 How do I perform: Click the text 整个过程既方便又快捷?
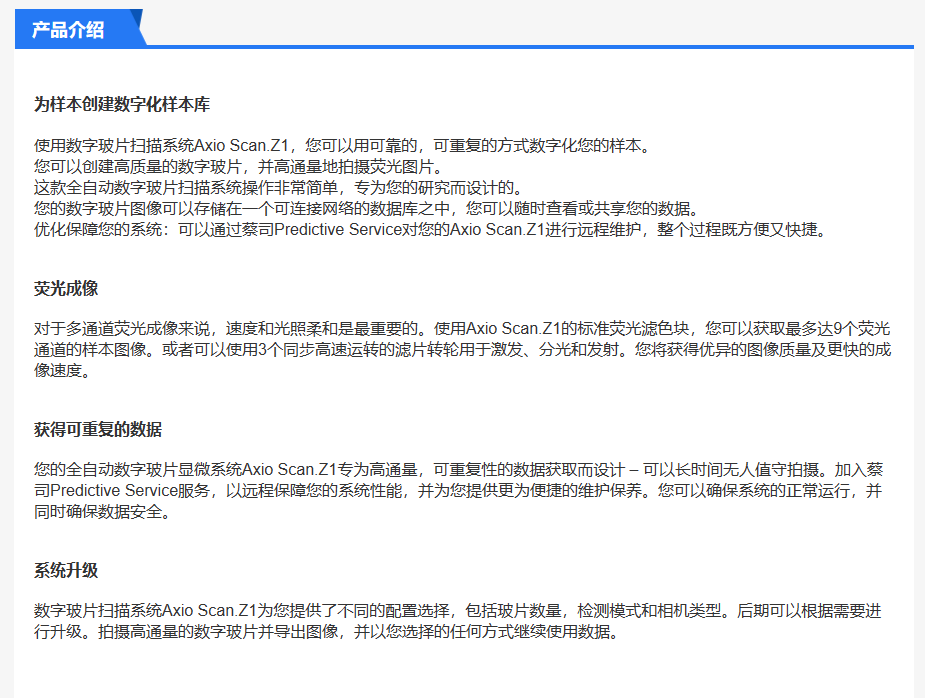point(740,229)
